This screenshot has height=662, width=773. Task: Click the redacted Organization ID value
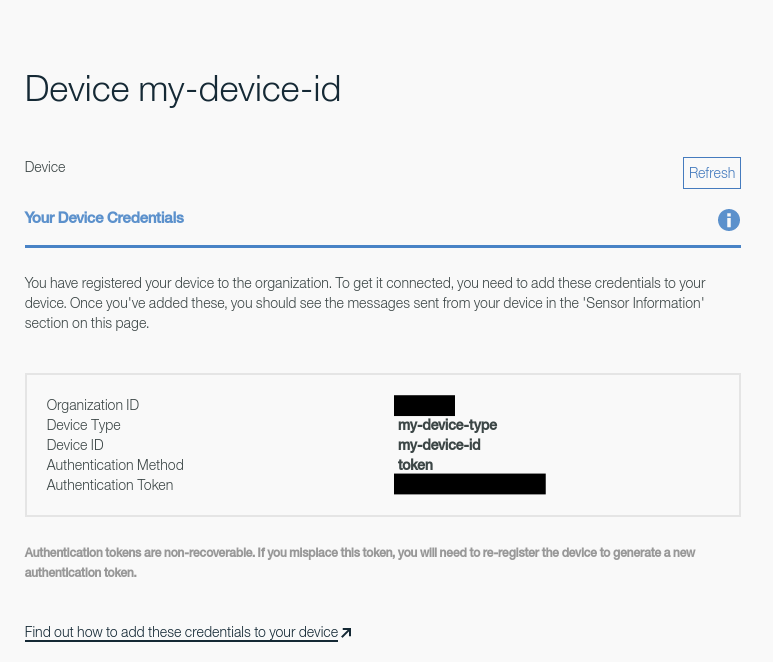(x=424, y=405)
